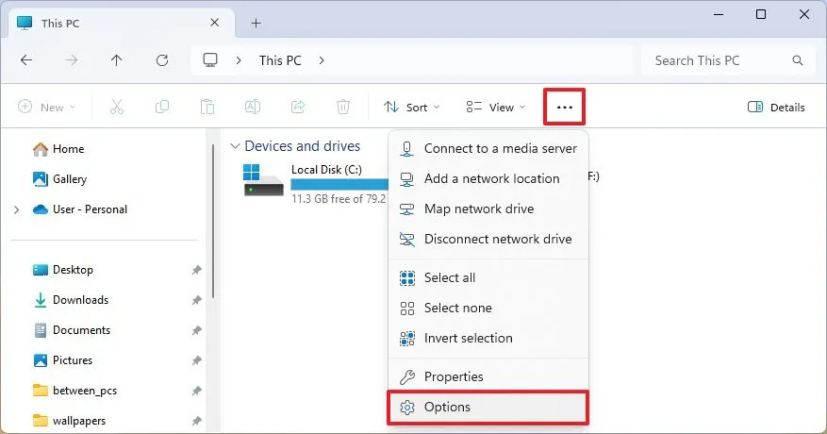
Task: Toggle the Details pane button
Action: click(x=776, y=107)
